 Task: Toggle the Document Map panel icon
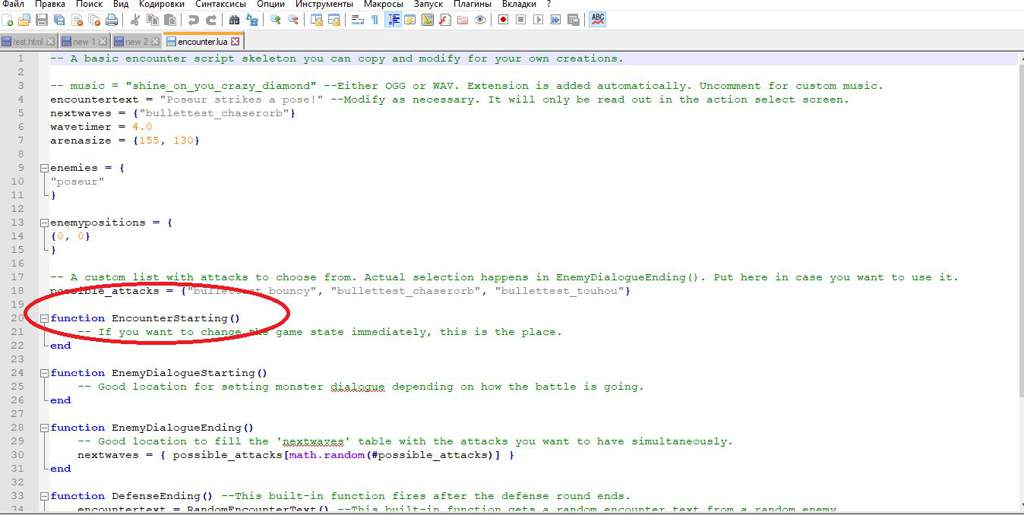[x=428, y=20]
